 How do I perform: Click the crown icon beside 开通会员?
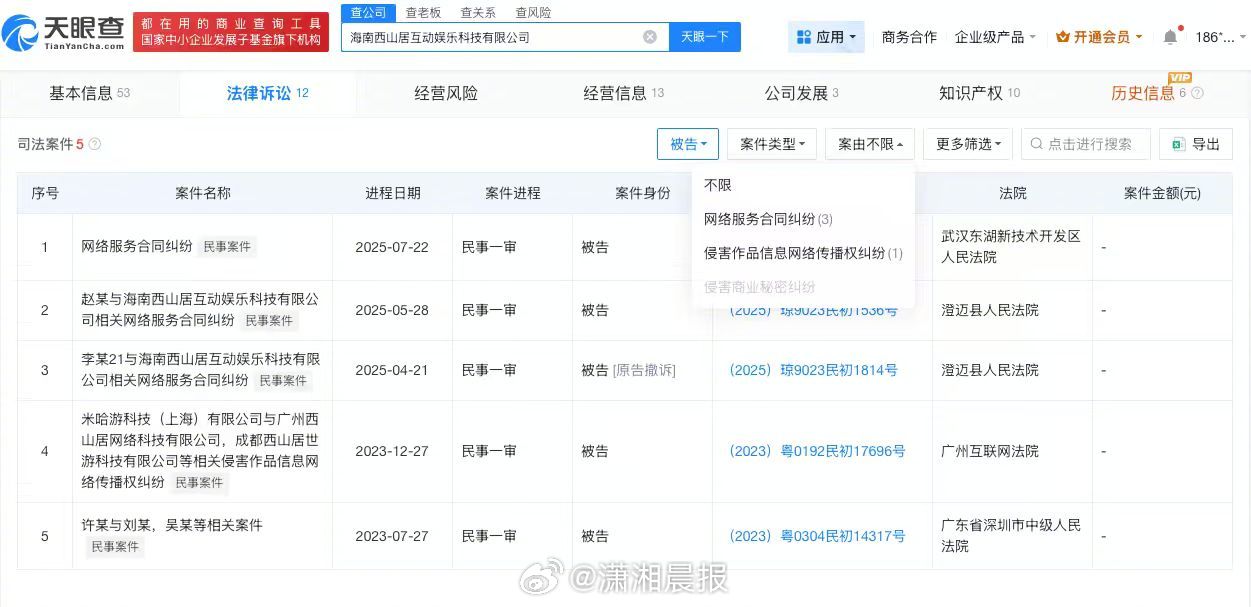click(1061, 36)
